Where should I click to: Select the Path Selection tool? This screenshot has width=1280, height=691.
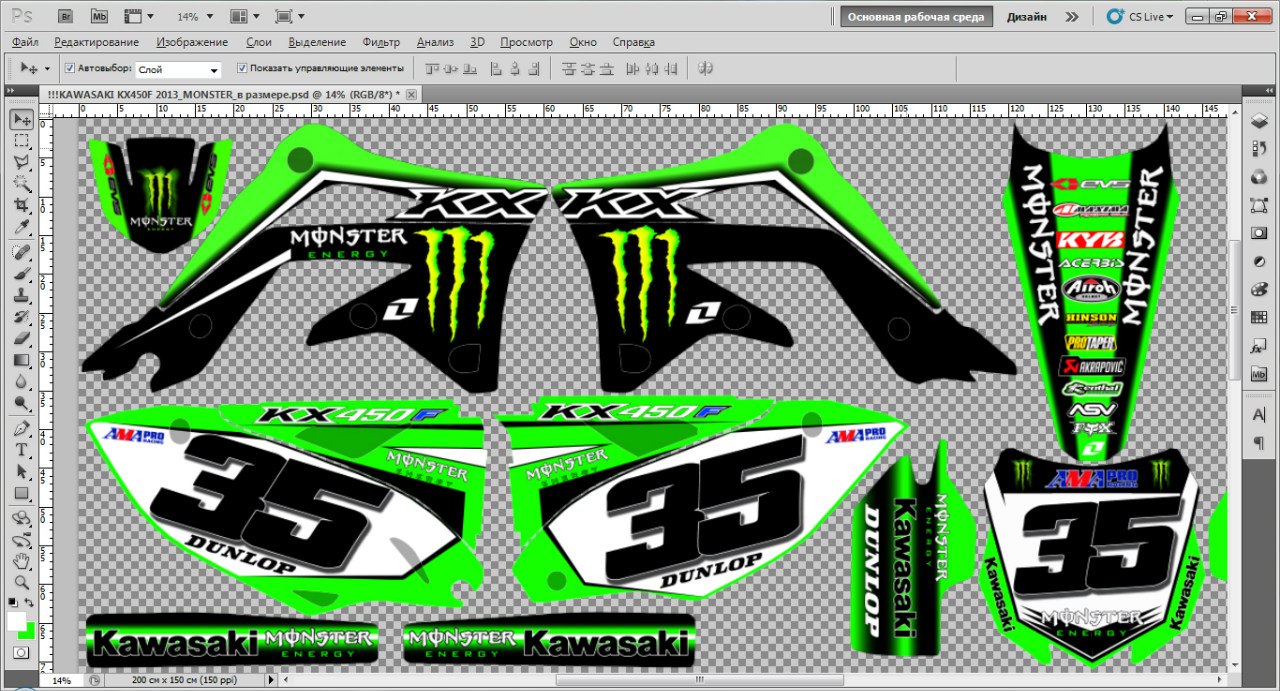tap(21, 471)
